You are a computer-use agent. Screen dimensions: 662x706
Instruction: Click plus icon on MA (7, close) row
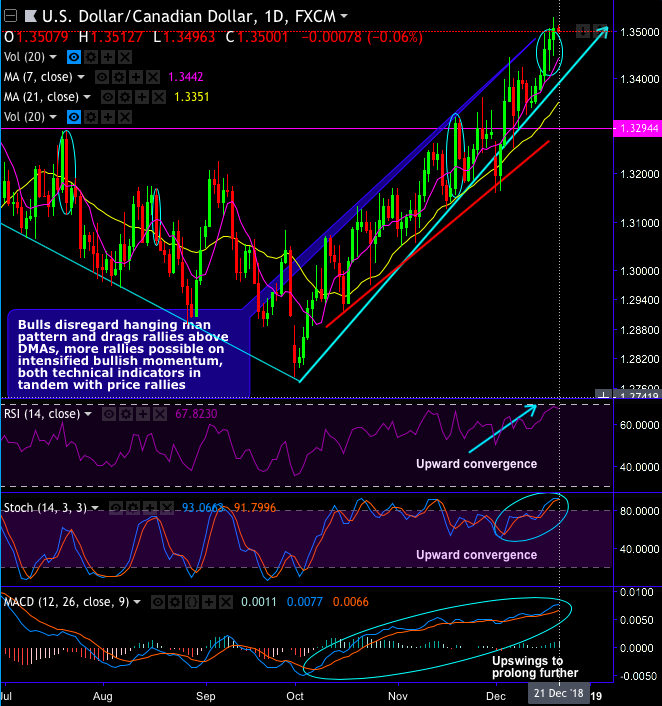click(136, 77)
